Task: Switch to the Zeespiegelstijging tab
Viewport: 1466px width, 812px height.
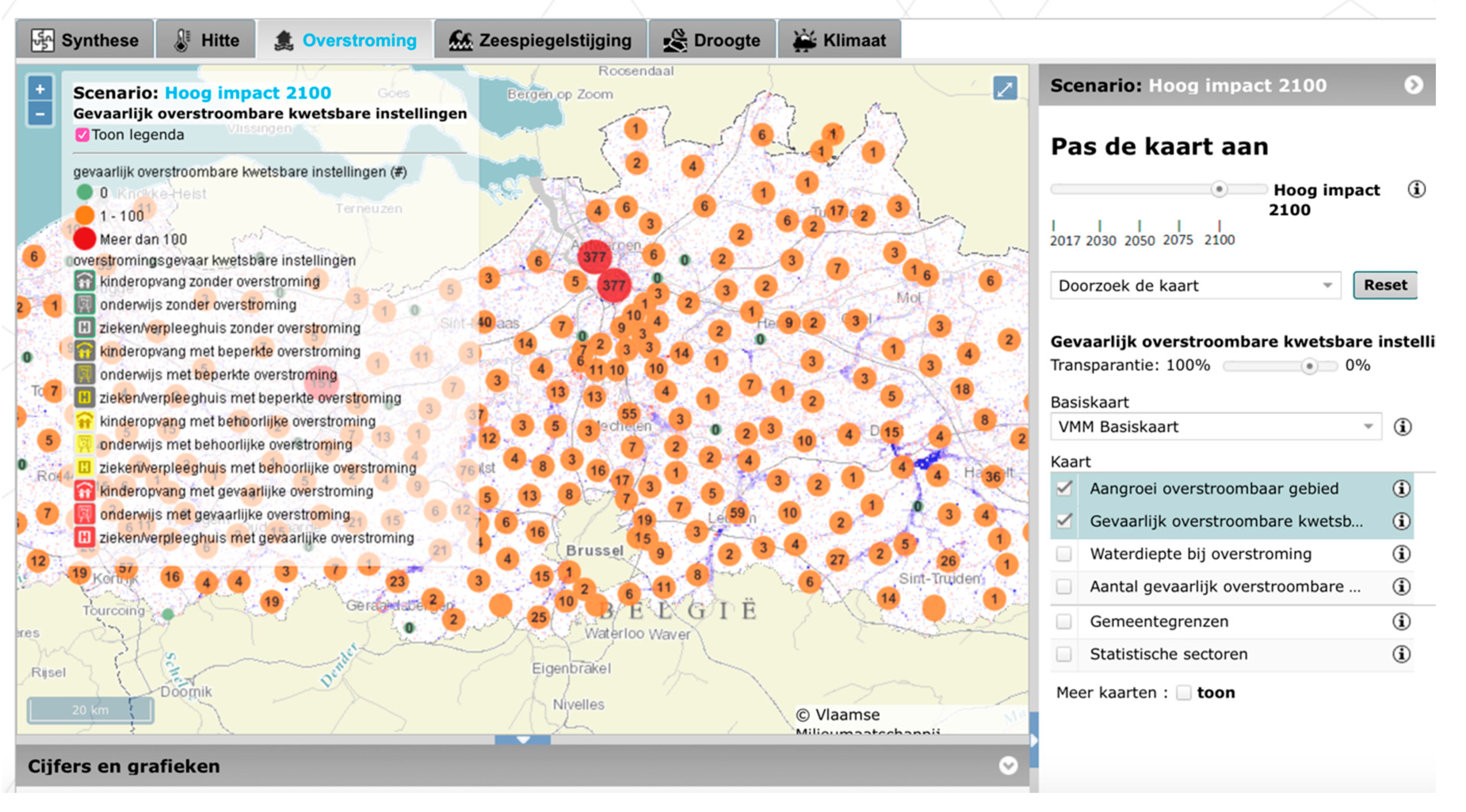Action: click(x=540, y=40)
